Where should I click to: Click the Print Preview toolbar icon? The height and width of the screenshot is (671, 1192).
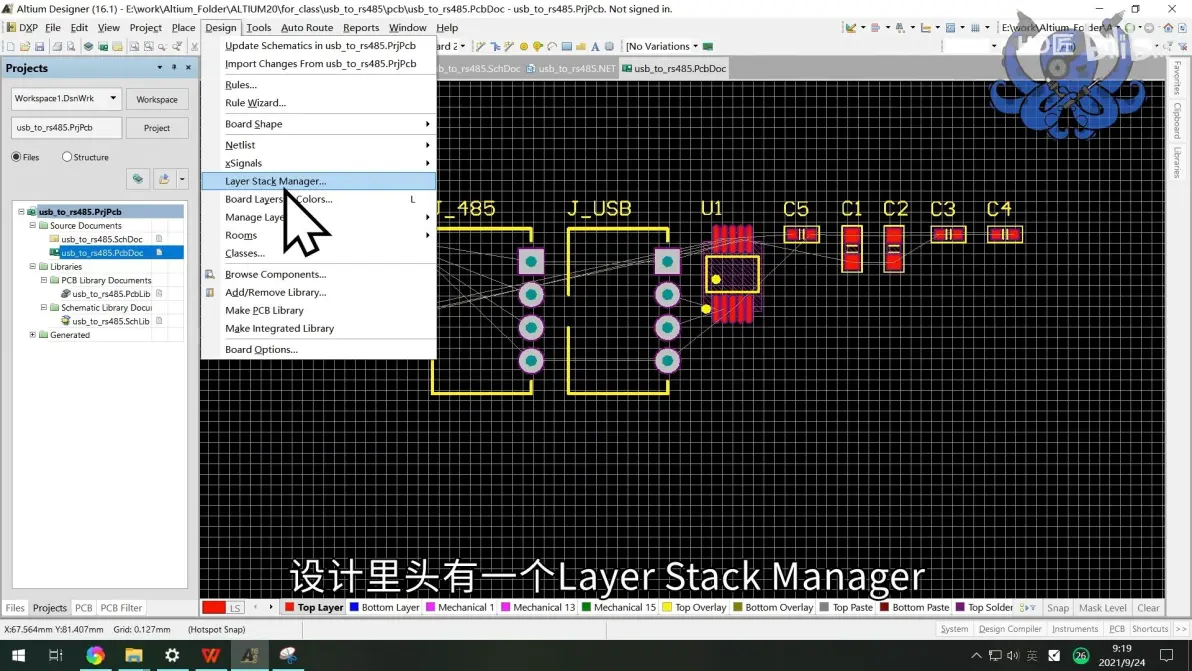click(71, 46)
